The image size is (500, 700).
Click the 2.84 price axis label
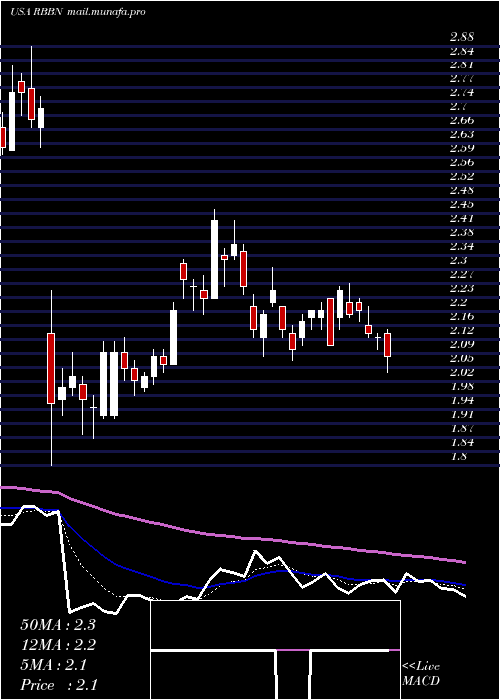[x=462, y=50]
